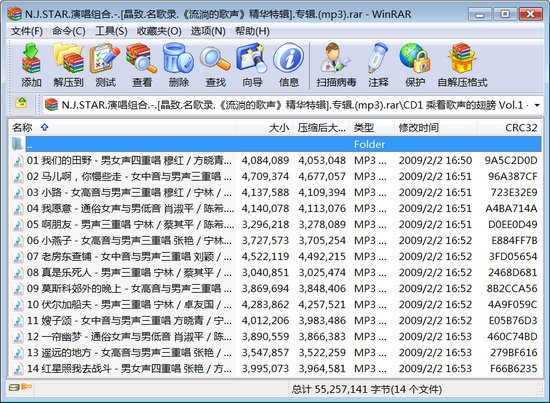Click status bar total 55,257,141 字节
The height and width of the screenshot is (403, 550).
(x=366, y=389)
